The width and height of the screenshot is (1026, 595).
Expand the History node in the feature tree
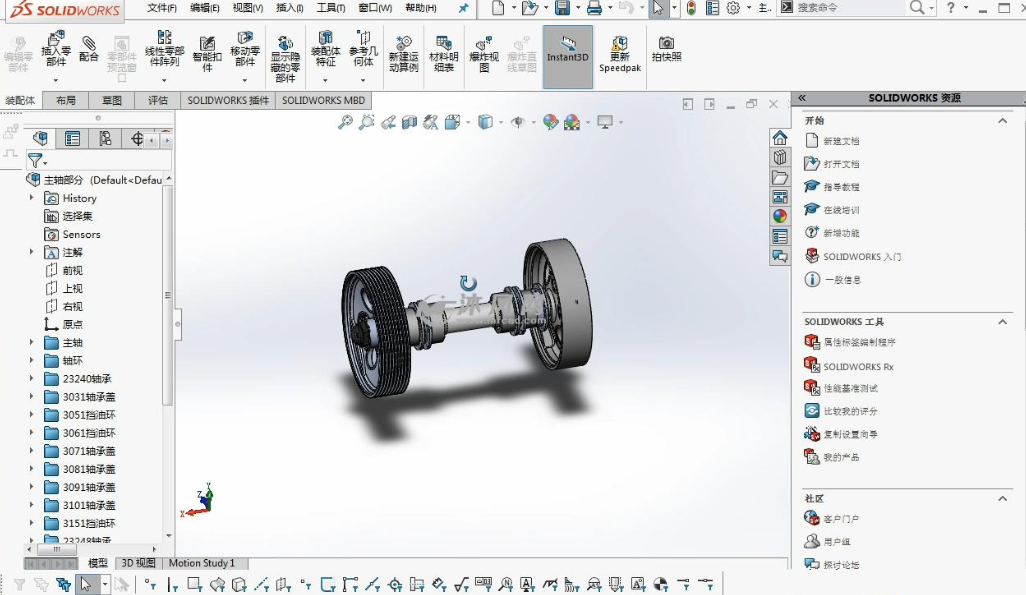tap(32, 198)
